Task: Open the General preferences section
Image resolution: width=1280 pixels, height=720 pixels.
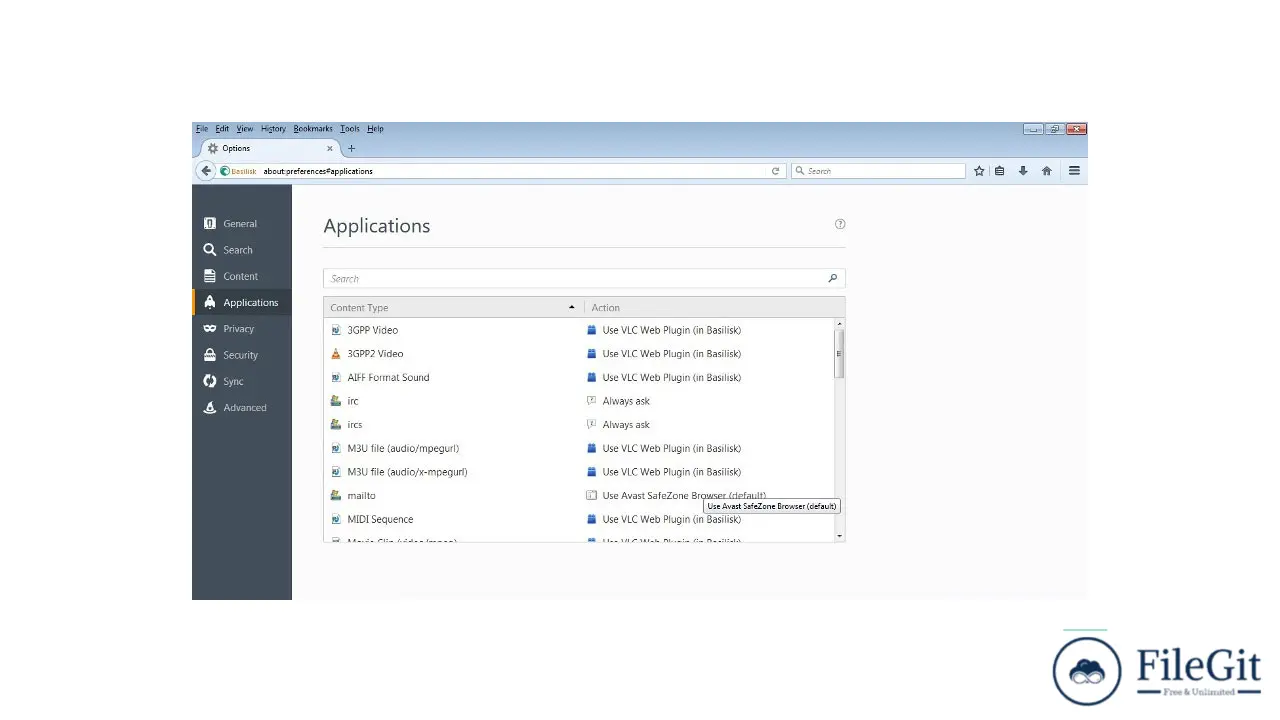Action: point(242,224)
